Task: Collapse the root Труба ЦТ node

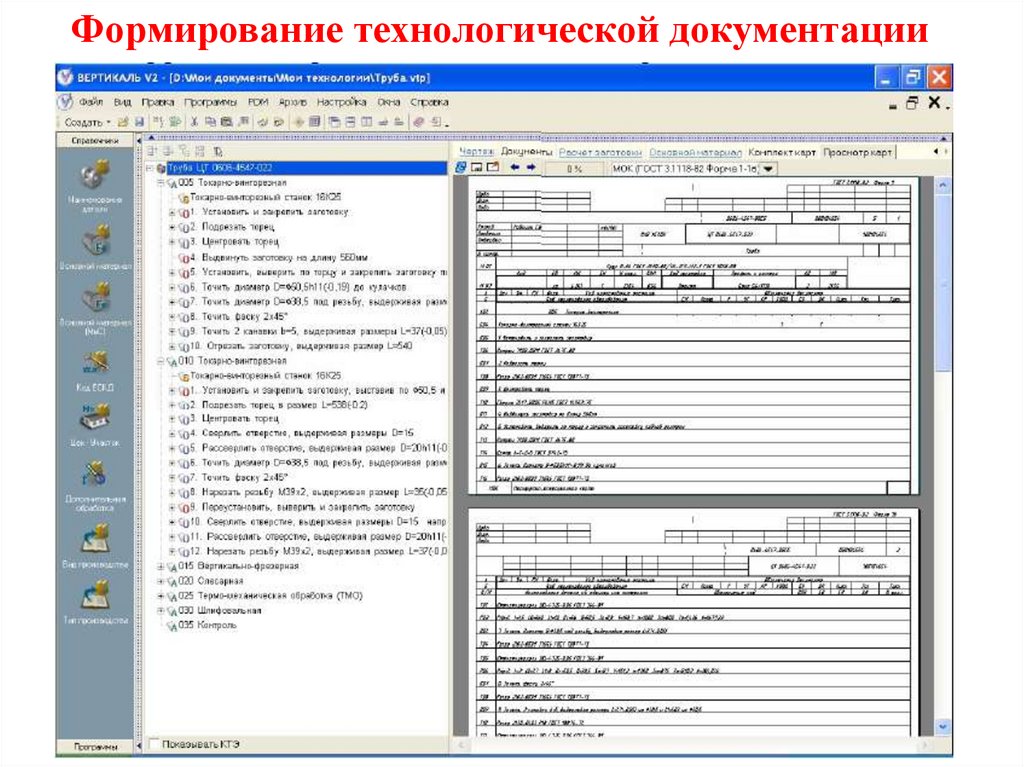Action: pyautogui.click(x=150, y=169)
